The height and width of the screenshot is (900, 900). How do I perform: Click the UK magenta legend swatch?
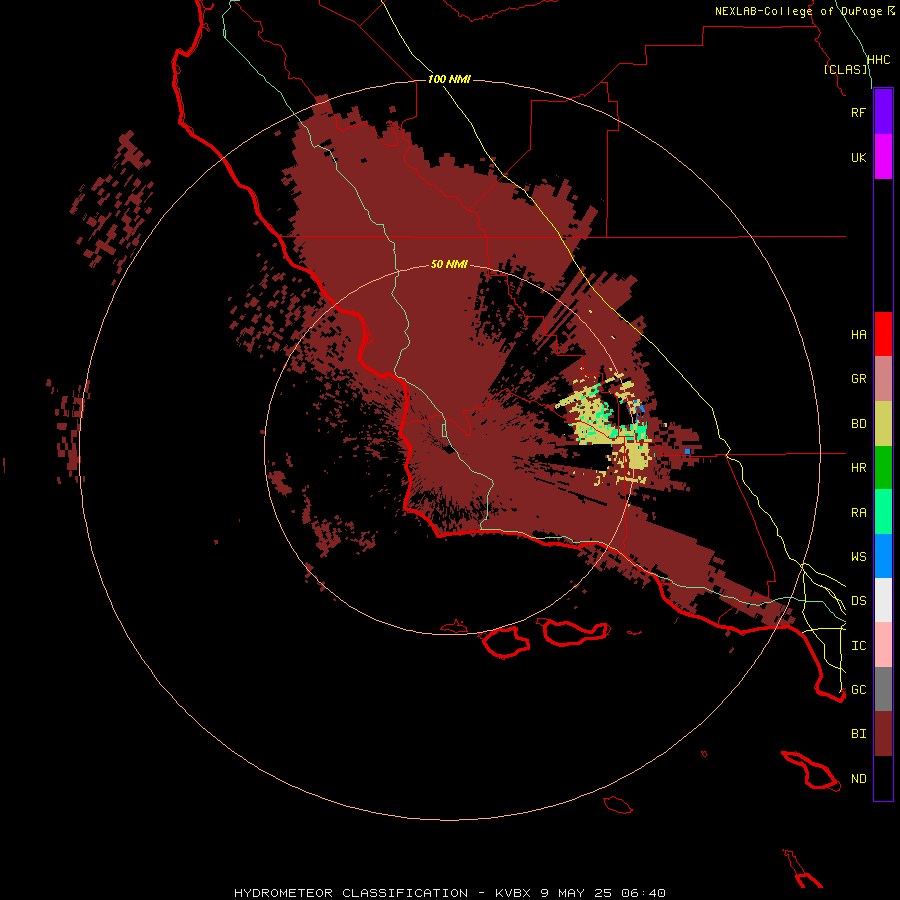click(x=883, y=157)
